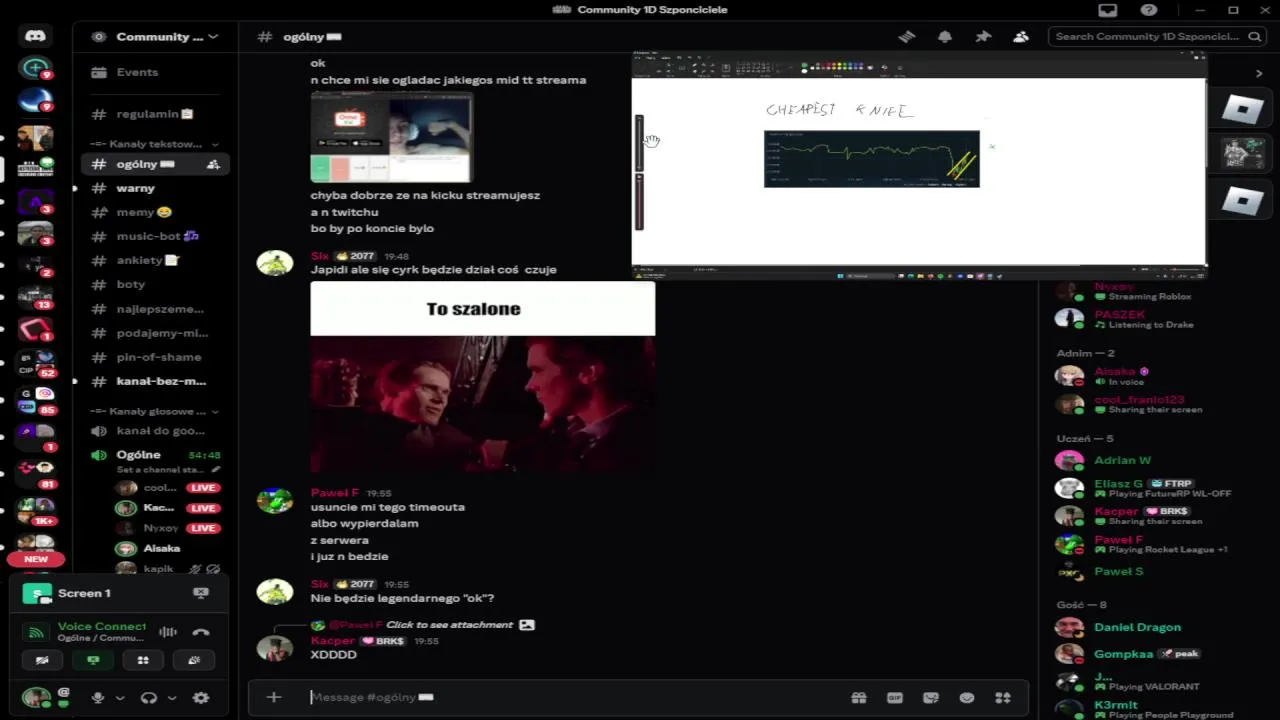Deafen with headphones icon
This screenshot has width=1280, height=720.
tap(149, 698)
